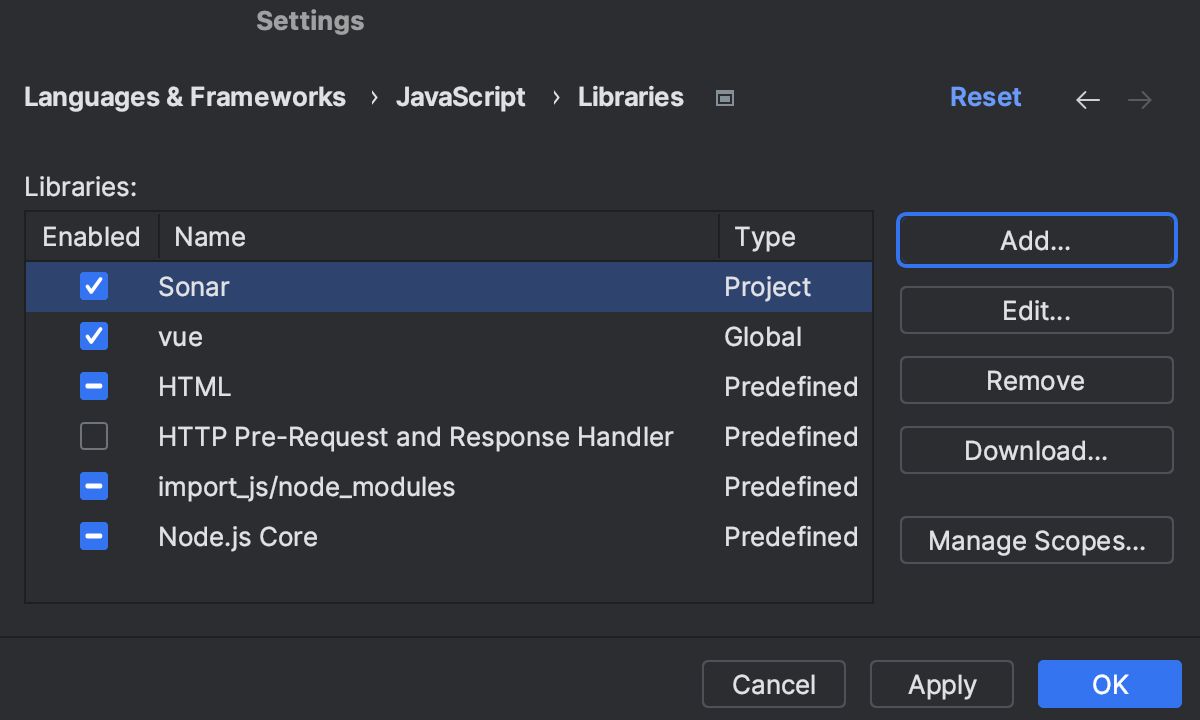Go to the JavaScript breadcrumb item

click(461, 97)
